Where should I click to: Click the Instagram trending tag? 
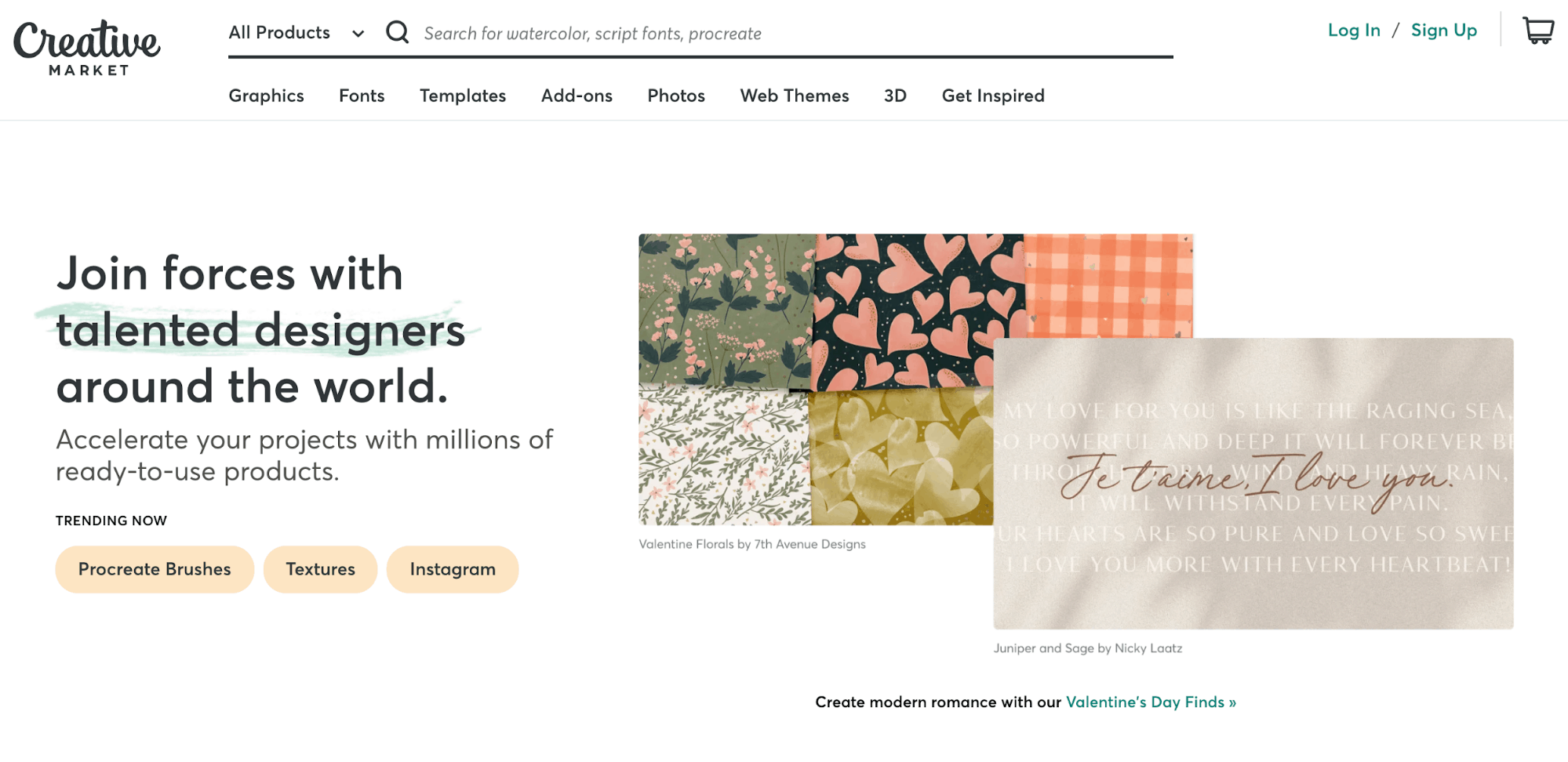tap(453, 569)
